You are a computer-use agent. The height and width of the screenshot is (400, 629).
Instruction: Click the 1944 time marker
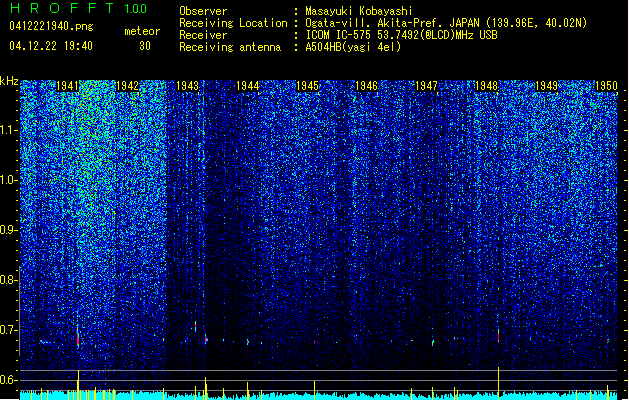(x=248, y=86)
